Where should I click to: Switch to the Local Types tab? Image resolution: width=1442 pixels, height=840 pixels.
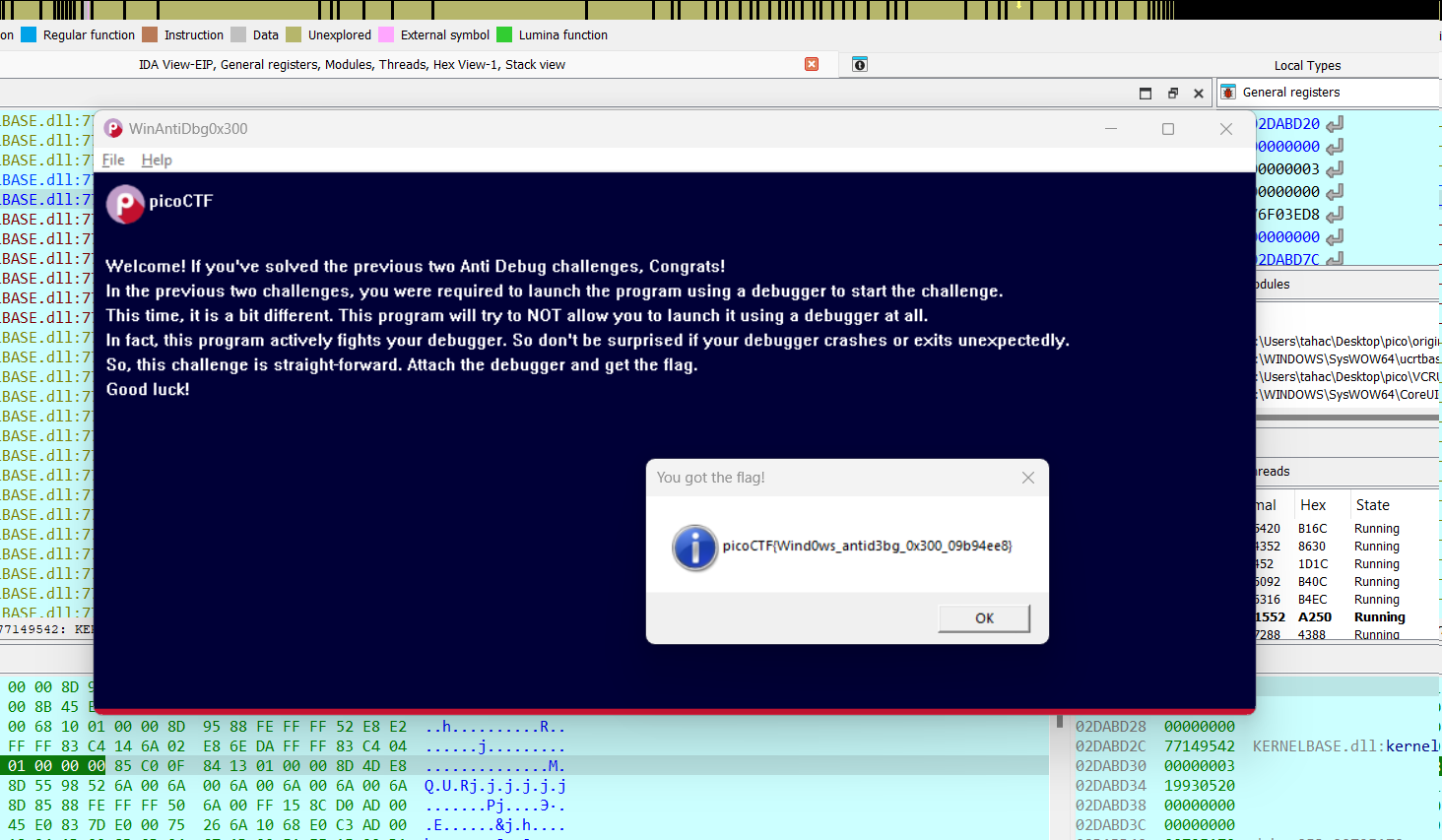point(1307,66)
